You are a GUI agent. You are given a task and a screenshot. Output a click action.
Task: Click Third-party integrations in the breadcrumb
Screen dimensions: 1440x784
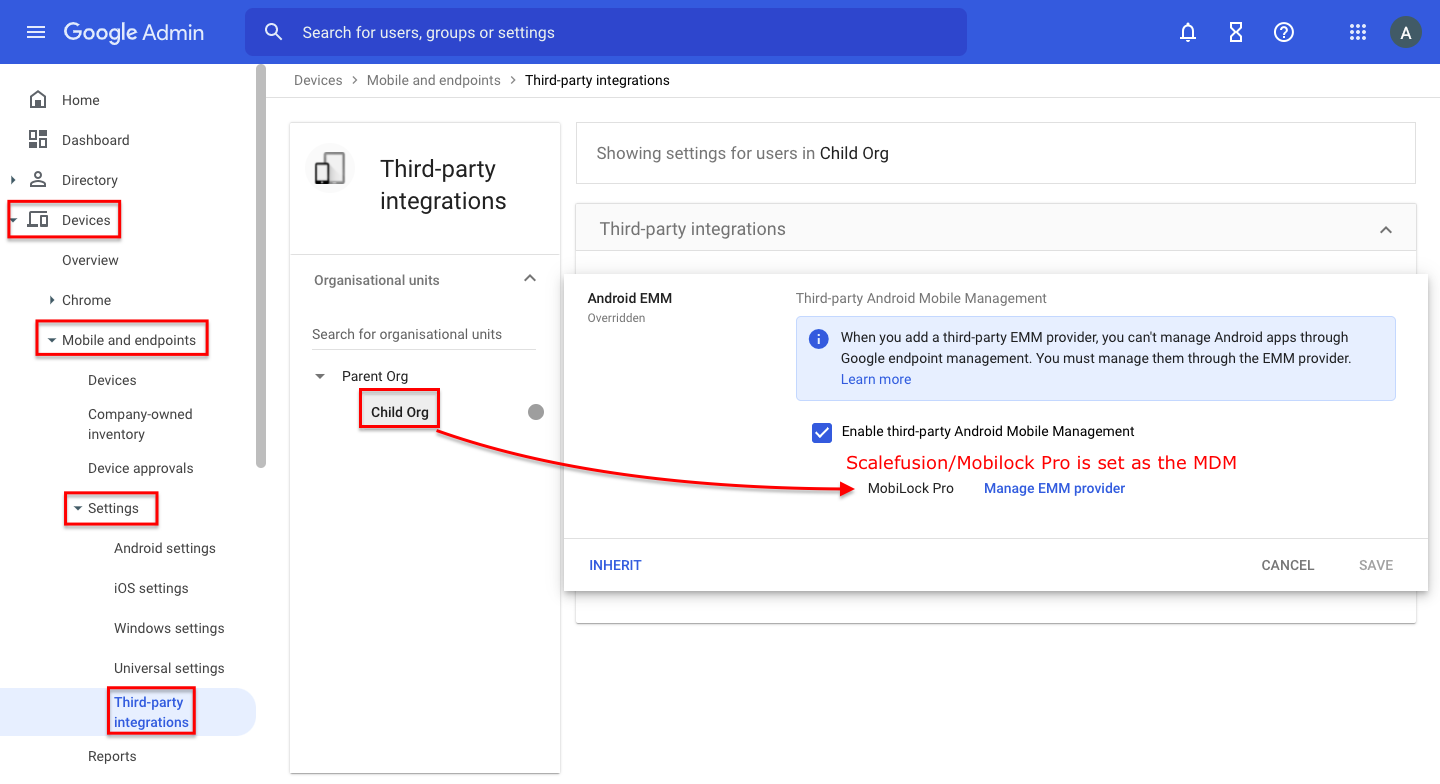click(x=597, y=80)
